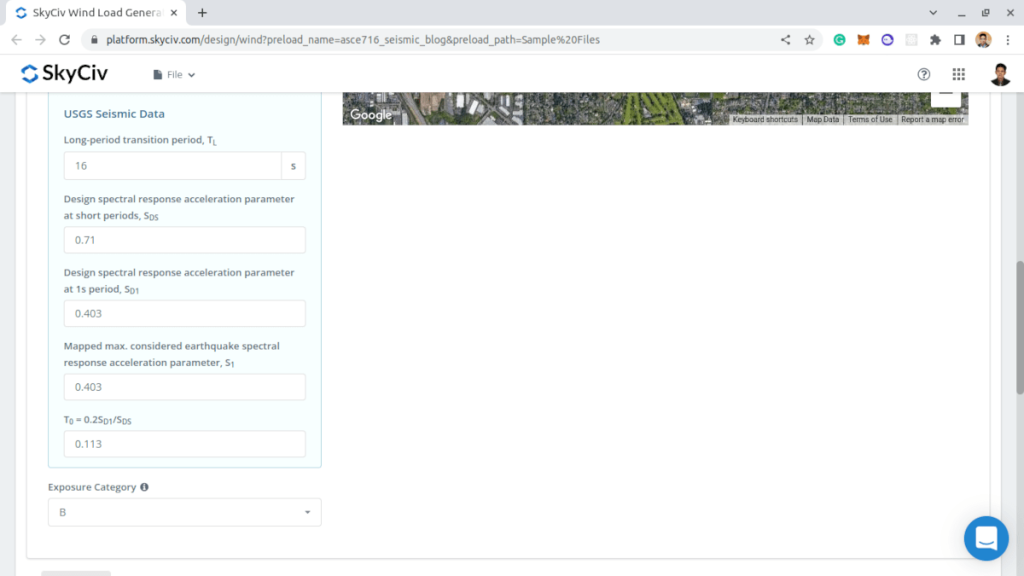Click the share this page icon
The image size is (1024, 576).
click(785, 40)
